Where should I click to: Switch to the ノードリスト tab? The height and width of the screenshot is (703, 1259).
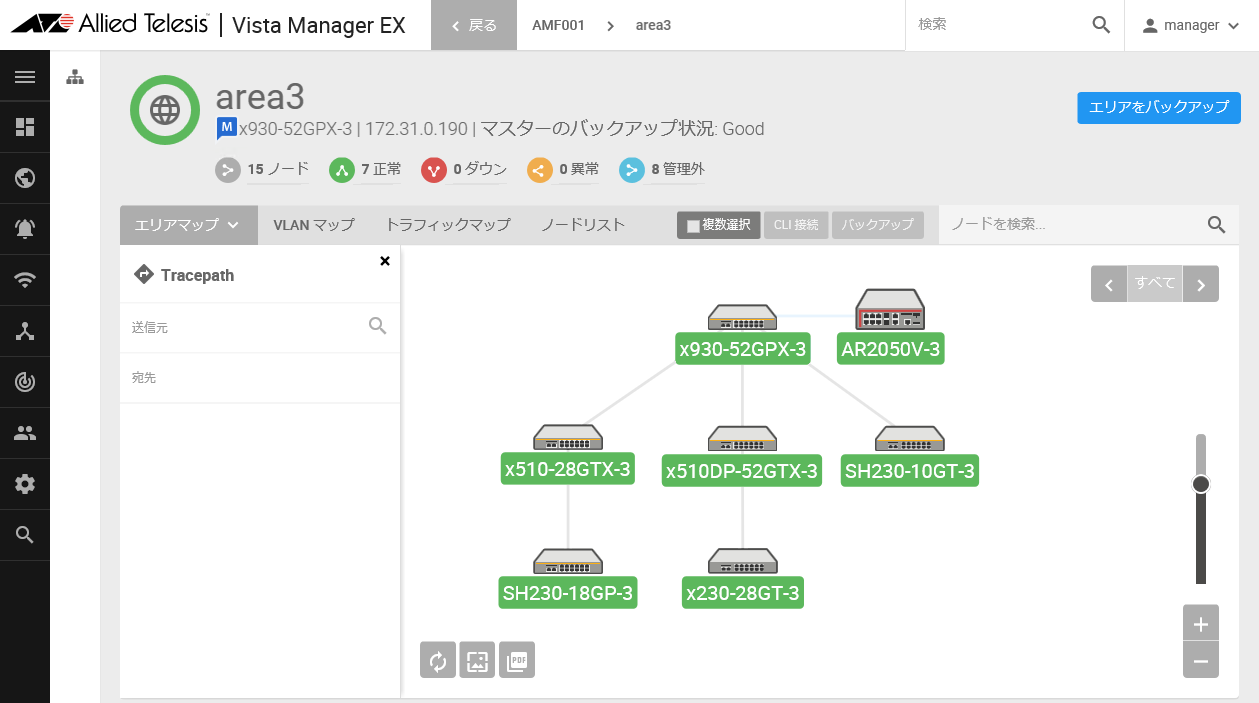583,225
